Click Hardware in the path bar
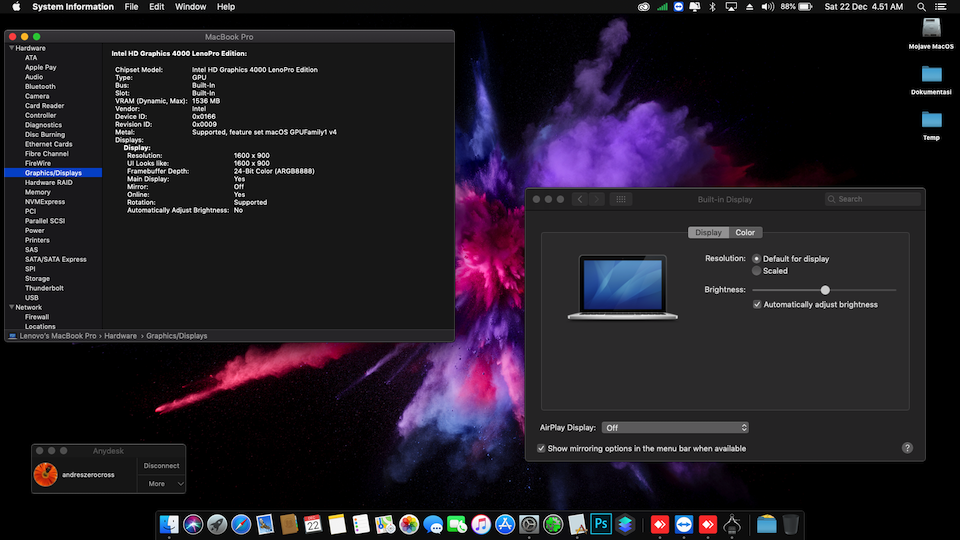This screenshot has width=960, height=540. [121, 336]
